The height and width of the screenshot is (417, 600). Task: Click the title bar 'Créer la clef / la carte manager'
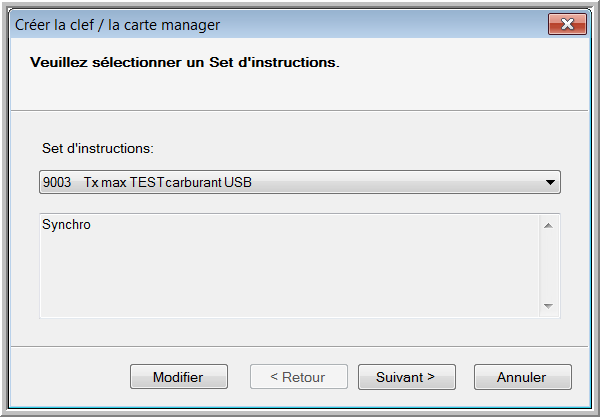pos(117,25)
